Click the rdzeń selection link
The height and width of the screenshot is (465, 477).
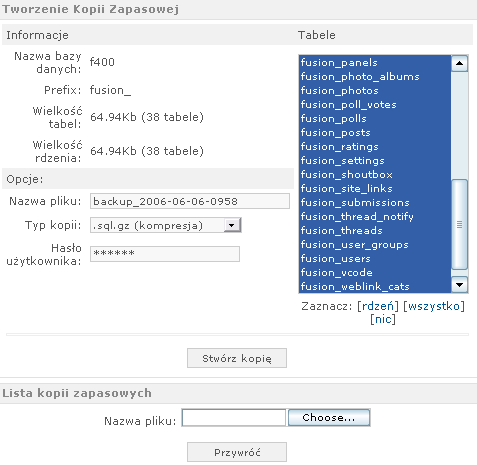point(378,306)
